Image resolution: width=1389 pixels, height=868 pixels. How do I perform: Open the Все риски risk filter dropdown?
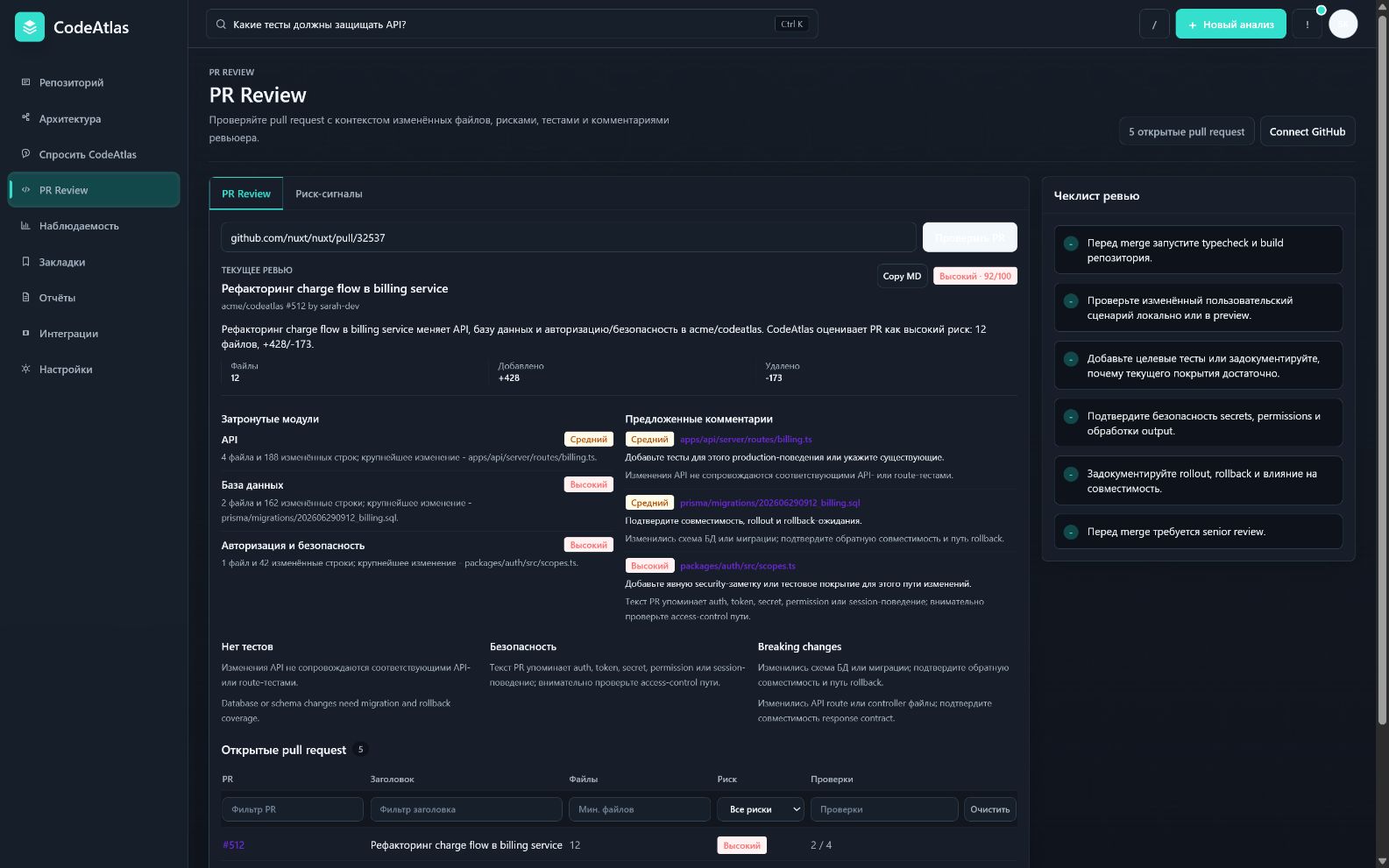coord(761,809)
